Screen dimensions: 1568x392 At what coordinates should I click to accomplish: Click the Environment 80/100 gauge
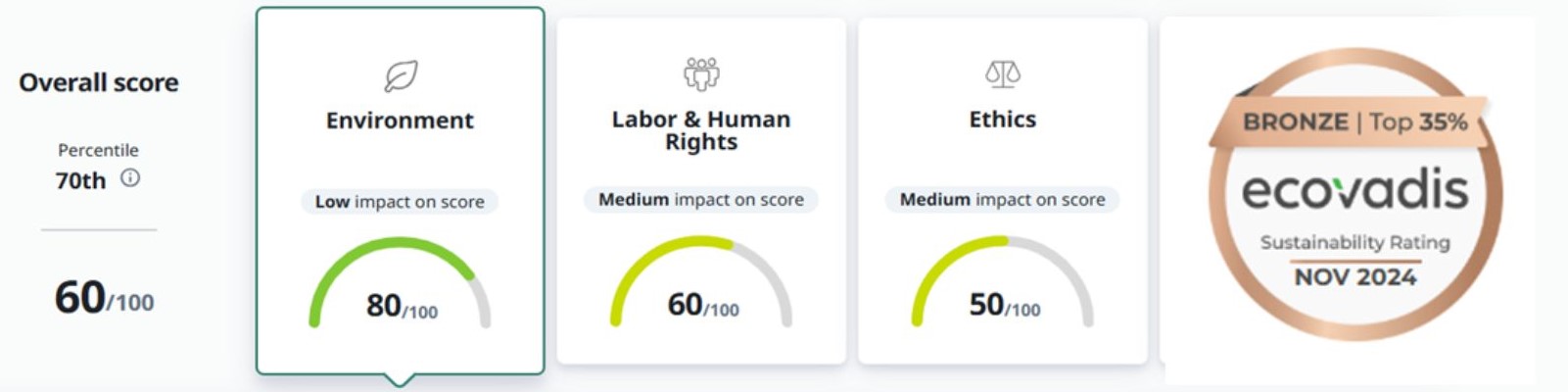coord(401,284)
